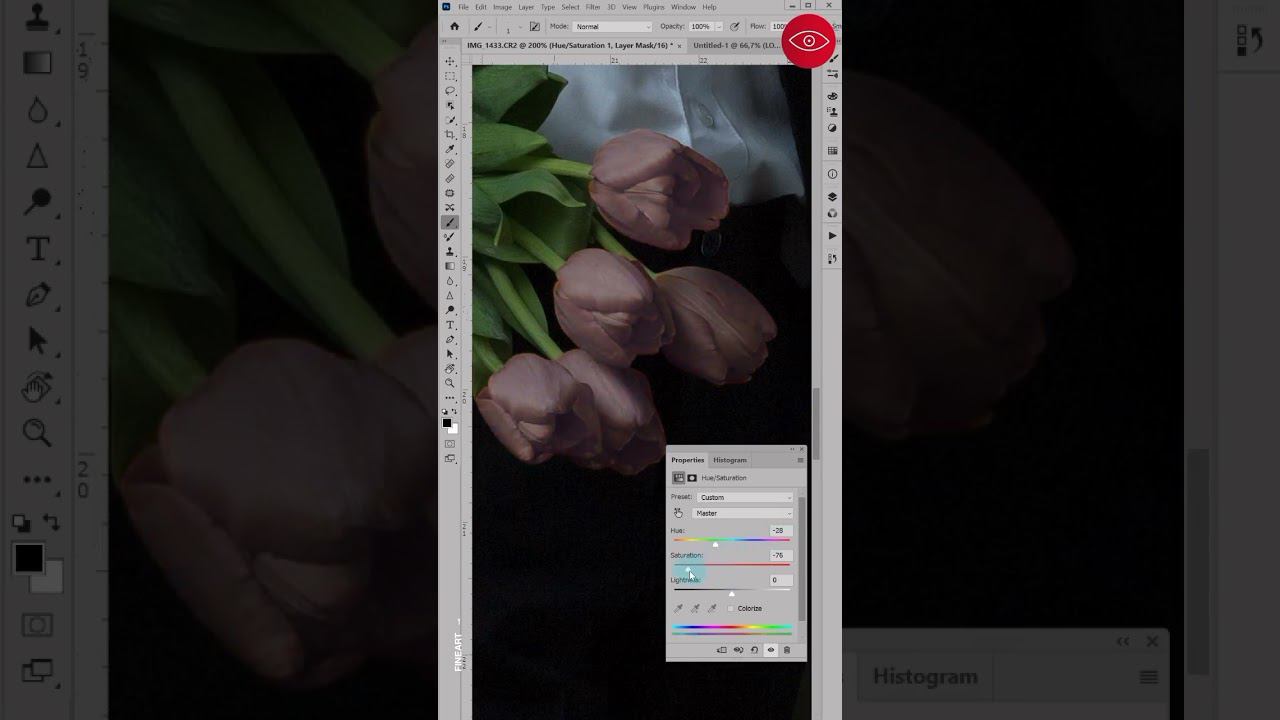Open the Master channel dropdown
Viewport: 1280px width, 720px height.
tap(742, 513)
